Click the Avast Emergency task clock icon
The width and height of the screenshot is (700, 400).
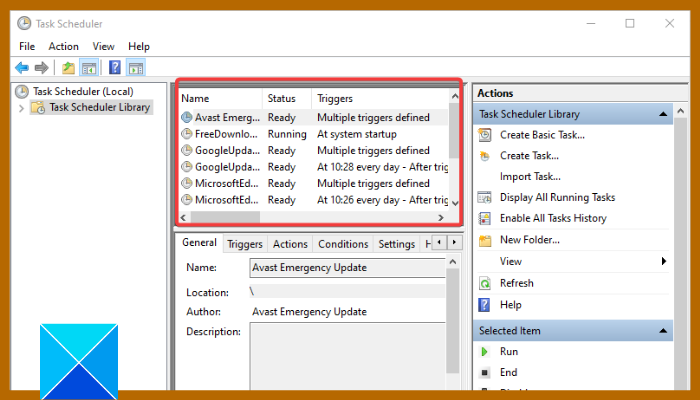pos(187,117)
